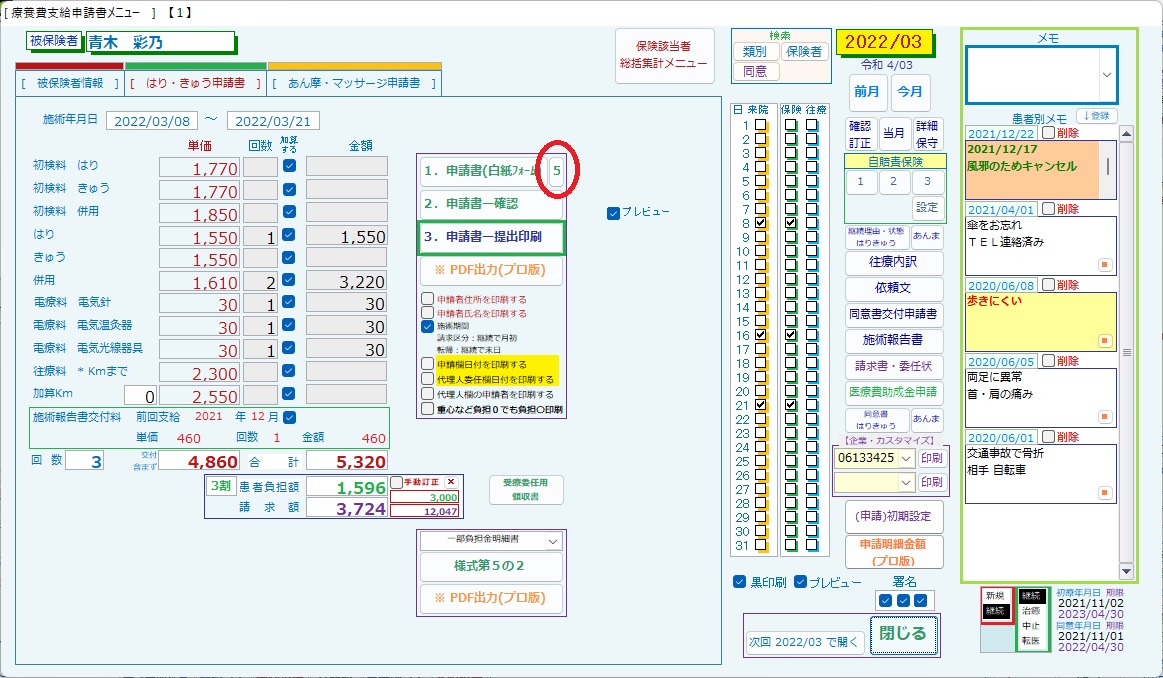Click the orange icon in 交通事故で骨折 memo
1163x678 pixels.
pyautogui.click(x=1104, y=493)
